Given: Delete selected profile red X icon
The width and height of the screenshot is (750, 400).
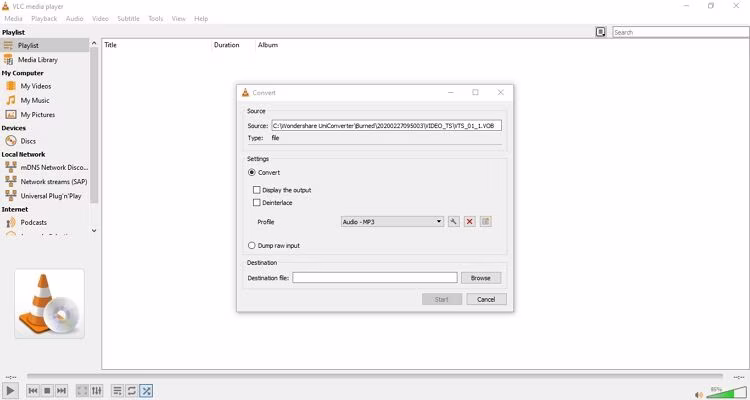Looking at the screenshot, I should (x=470, y=222).
